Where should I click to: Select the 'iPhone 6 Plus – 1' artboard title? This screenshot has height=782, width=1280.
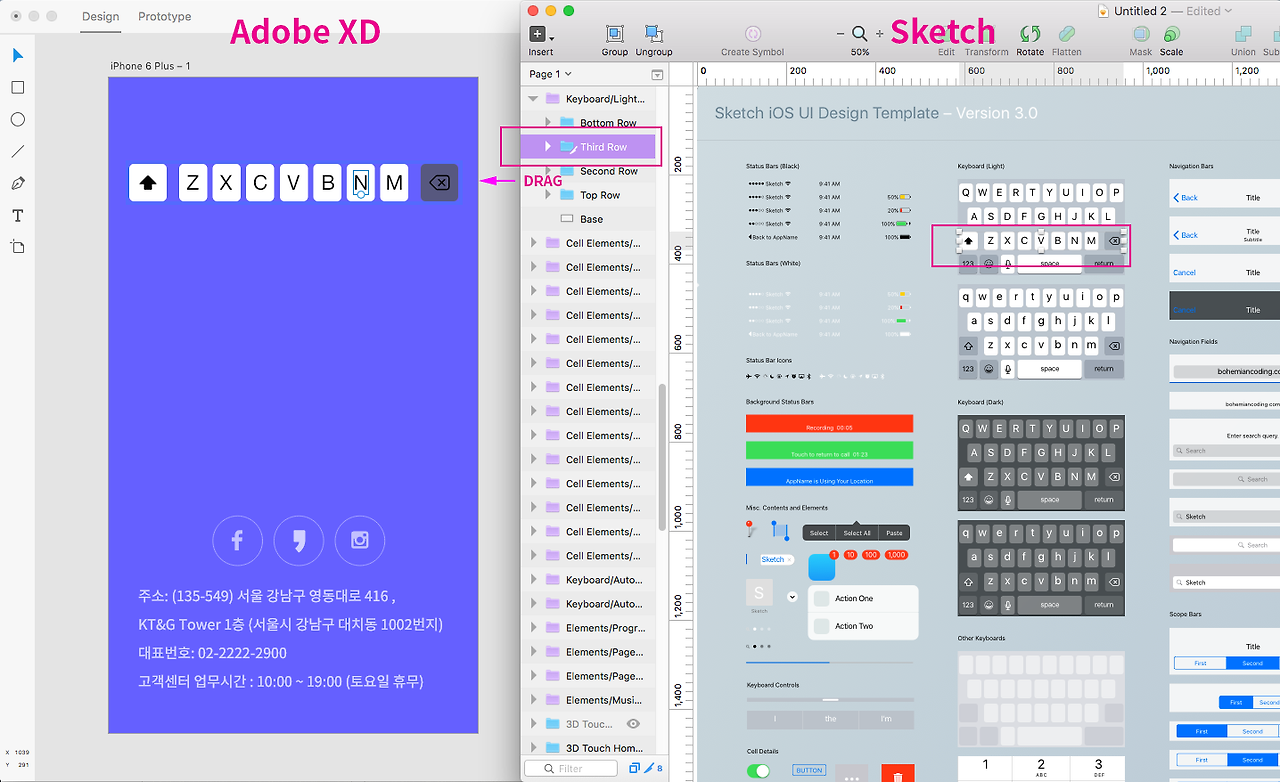click(x=150, y=66)
